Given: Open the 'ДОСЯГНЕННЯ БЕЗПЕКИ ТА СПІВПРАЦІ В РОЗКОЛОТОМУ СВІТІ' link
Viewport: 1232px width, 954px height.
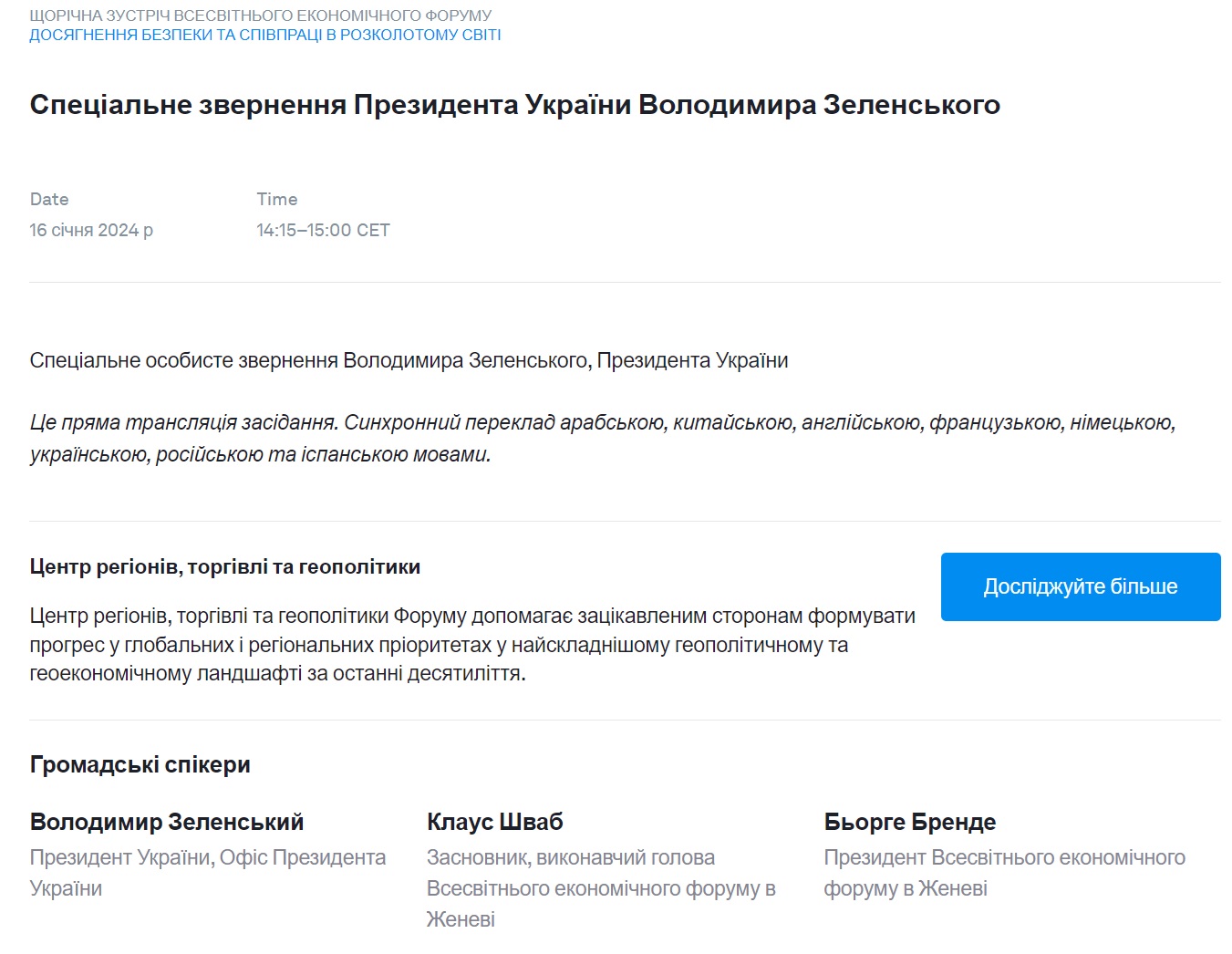Looking at the screenshot, I should pyautogui.click(x=265, y=35).
